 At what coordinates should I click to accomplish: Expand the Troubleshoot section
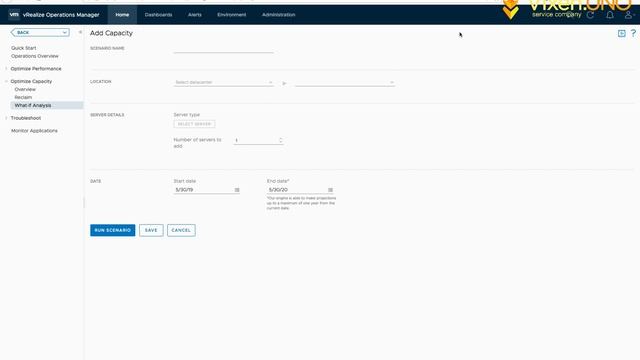pyautogui.click(x=6, y=118)
